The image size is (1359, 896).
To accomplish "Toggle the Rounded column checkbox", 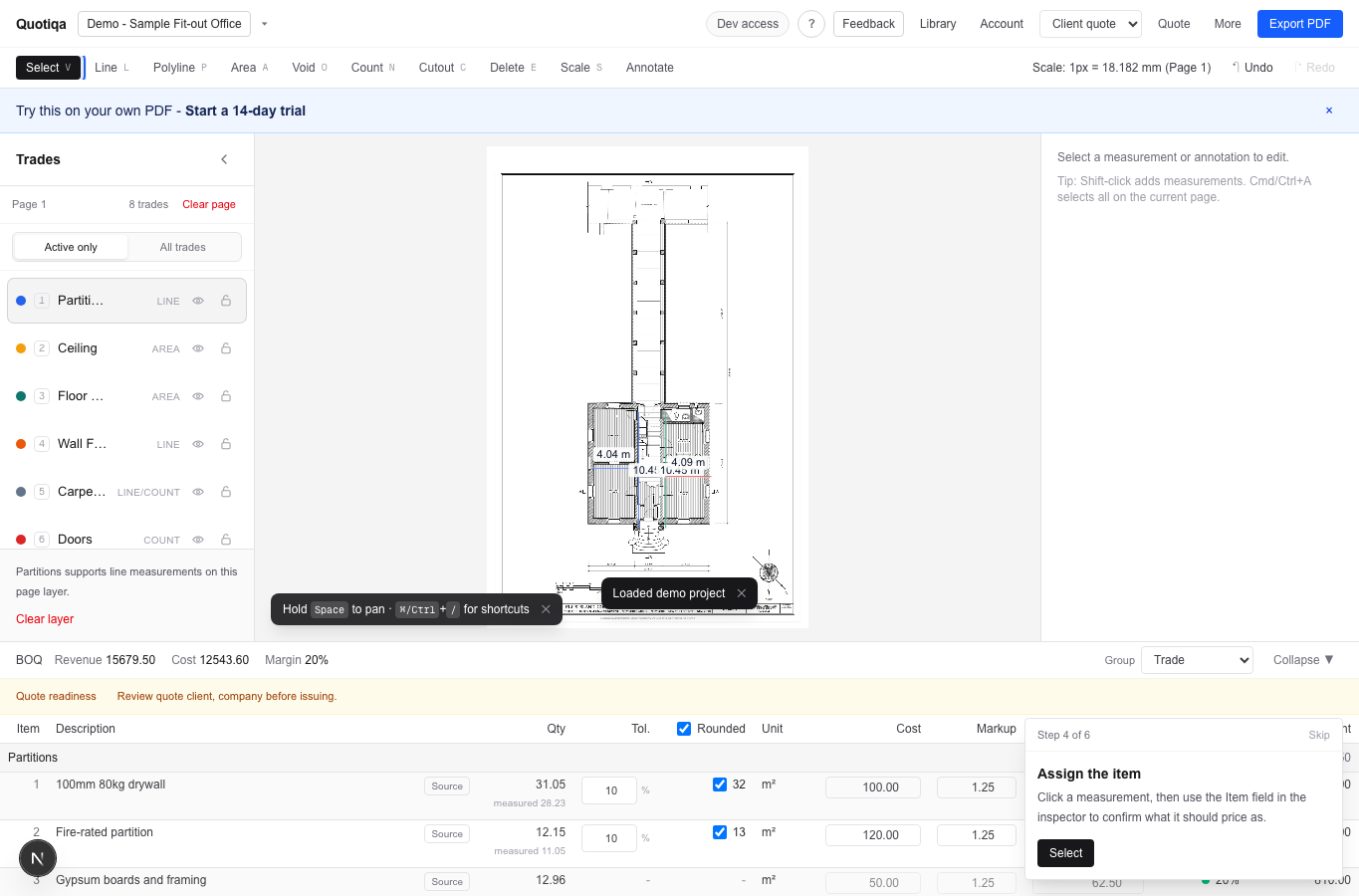I will 684,729.
